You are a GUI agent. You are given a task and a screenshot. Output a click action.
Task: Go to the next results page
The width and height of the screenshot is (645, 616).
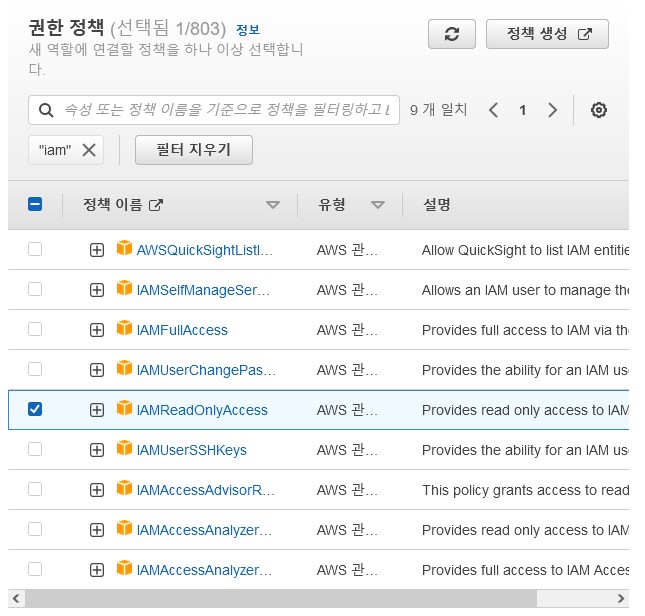pos(552,110)
